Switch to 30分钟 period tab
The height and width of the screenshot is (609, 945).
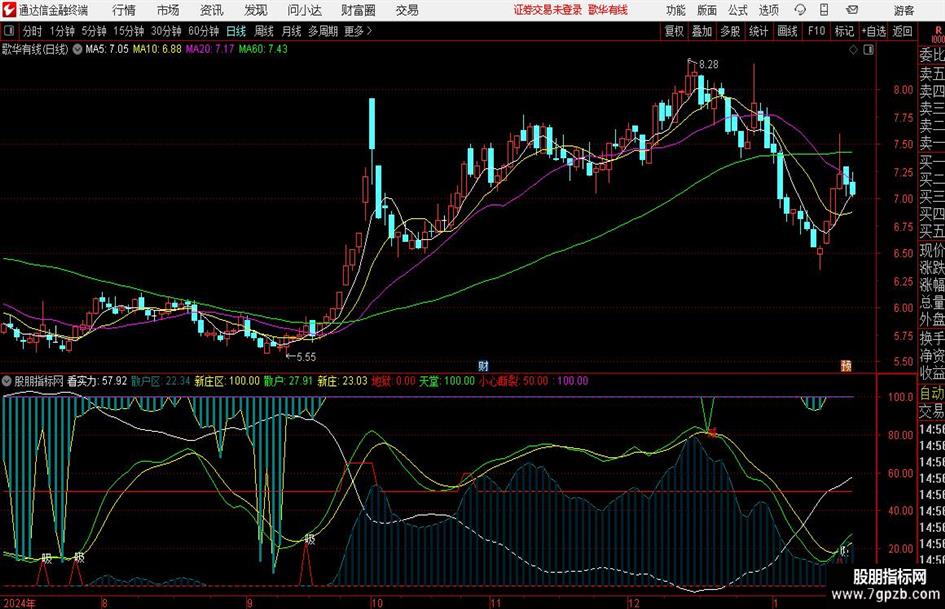[x=166, y=31]
